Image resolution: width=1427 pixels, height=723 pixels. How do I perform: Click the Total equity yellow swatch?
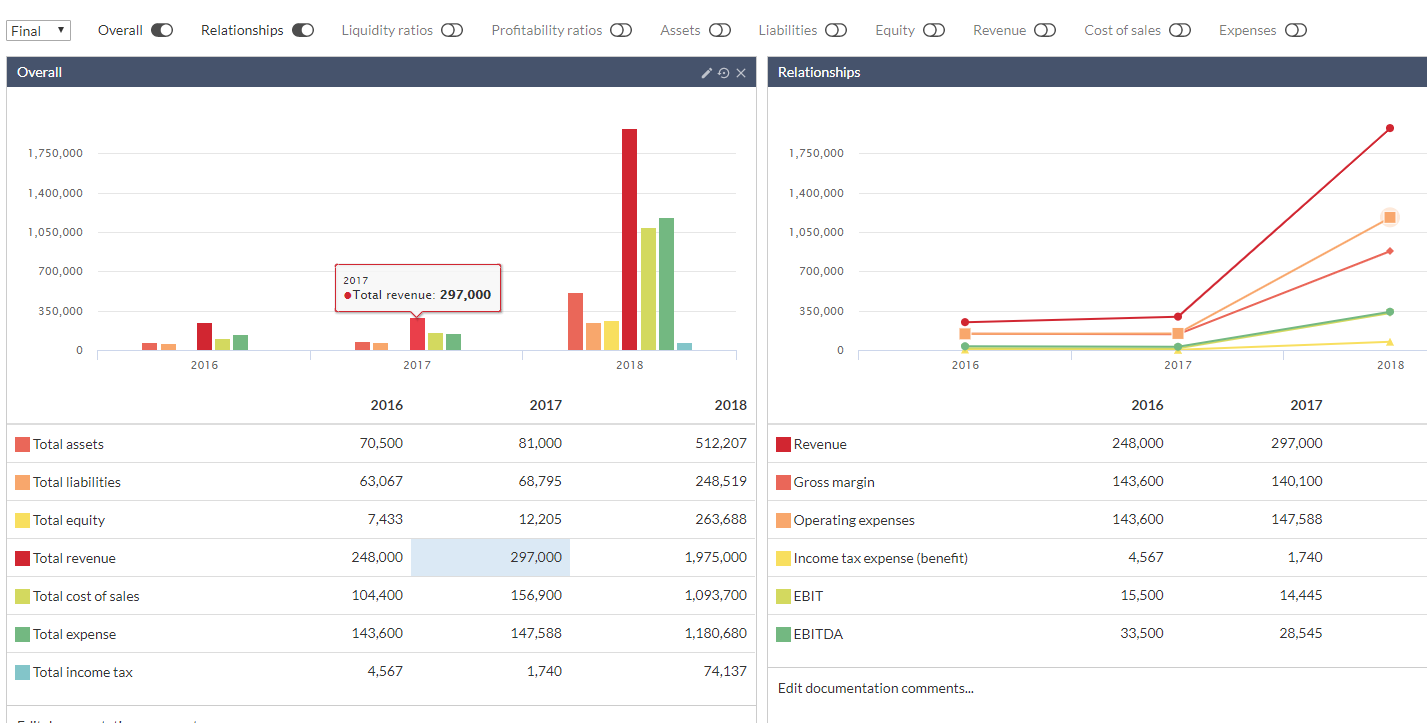click(x=22, y=520)
